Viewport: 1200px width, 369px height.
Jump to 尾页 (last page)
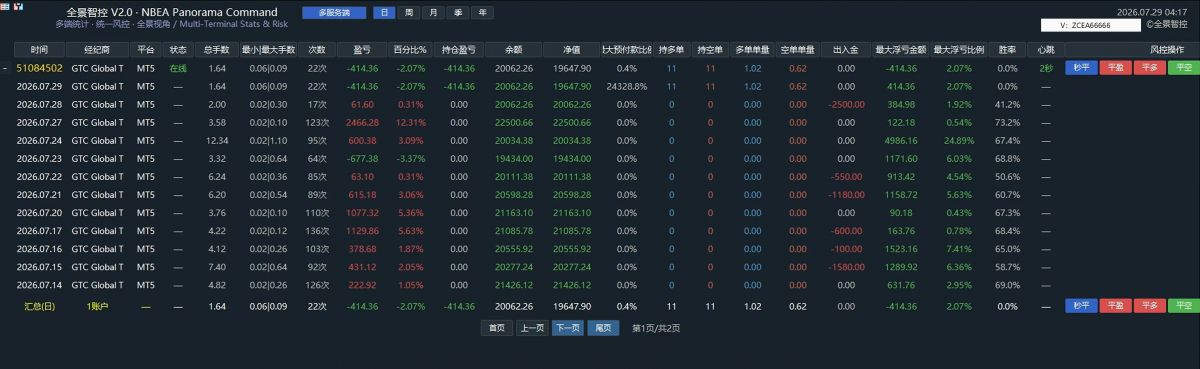(x=603, y=328)
